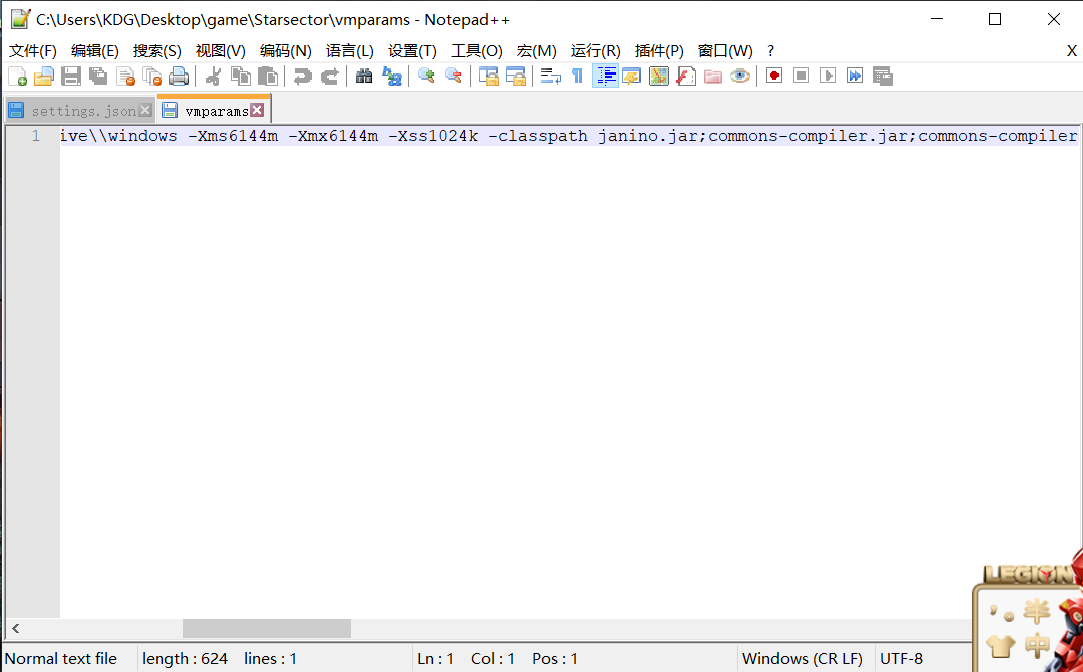
Task: Switch to the settings.json tab
Action: [82, 111]
